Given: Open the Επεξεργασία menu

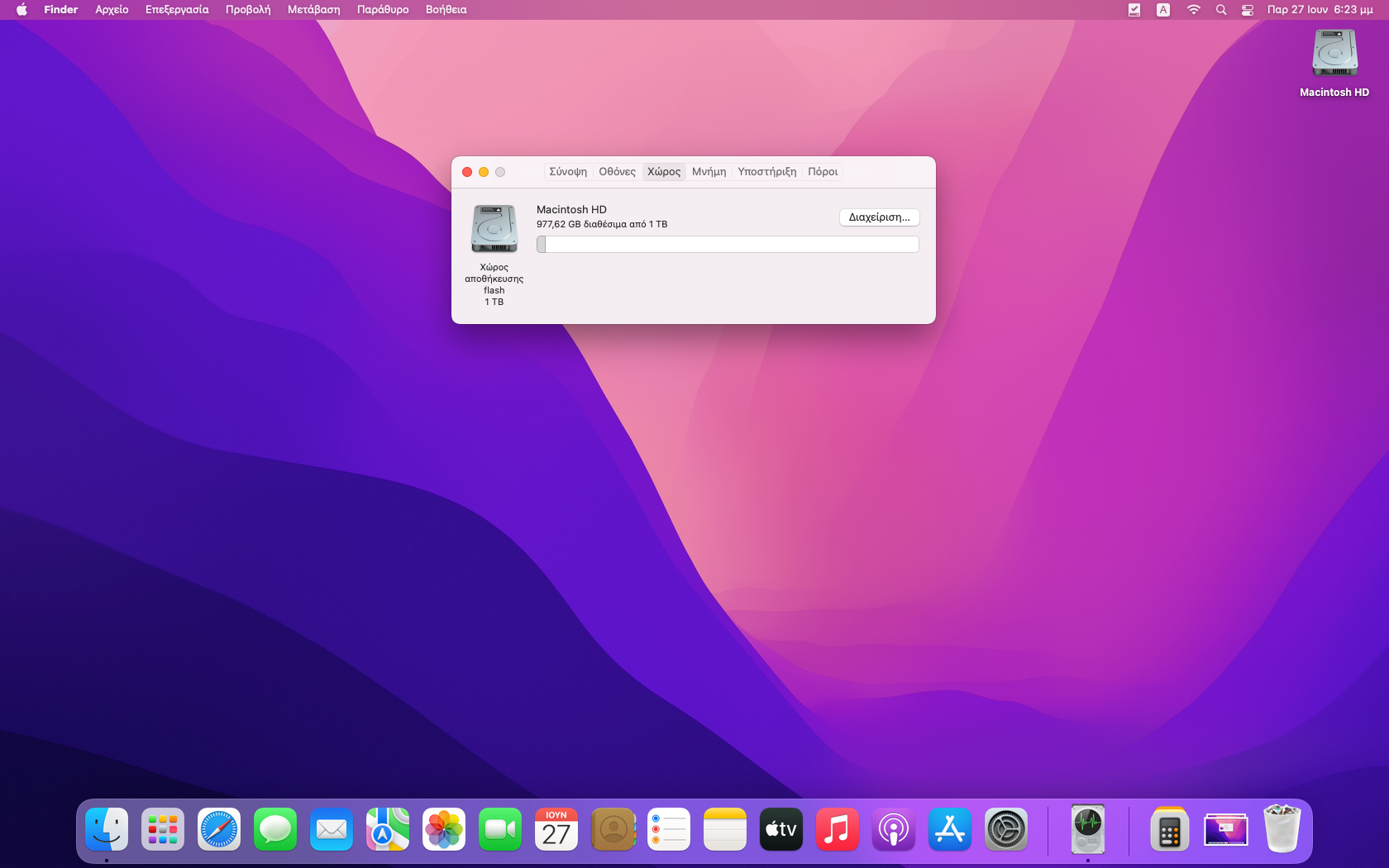Looking at the screenshot, I should tap(177, 10).
